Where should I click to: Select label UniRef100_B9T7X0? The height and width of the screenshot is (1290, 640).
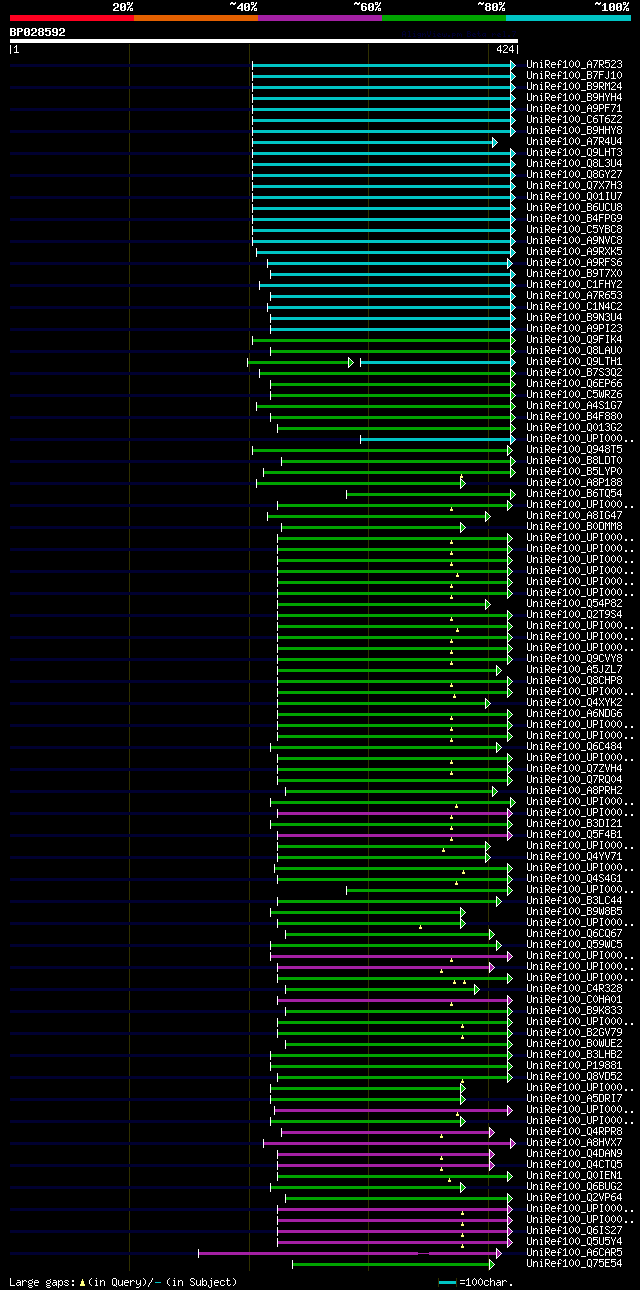(x=574, y=273)
